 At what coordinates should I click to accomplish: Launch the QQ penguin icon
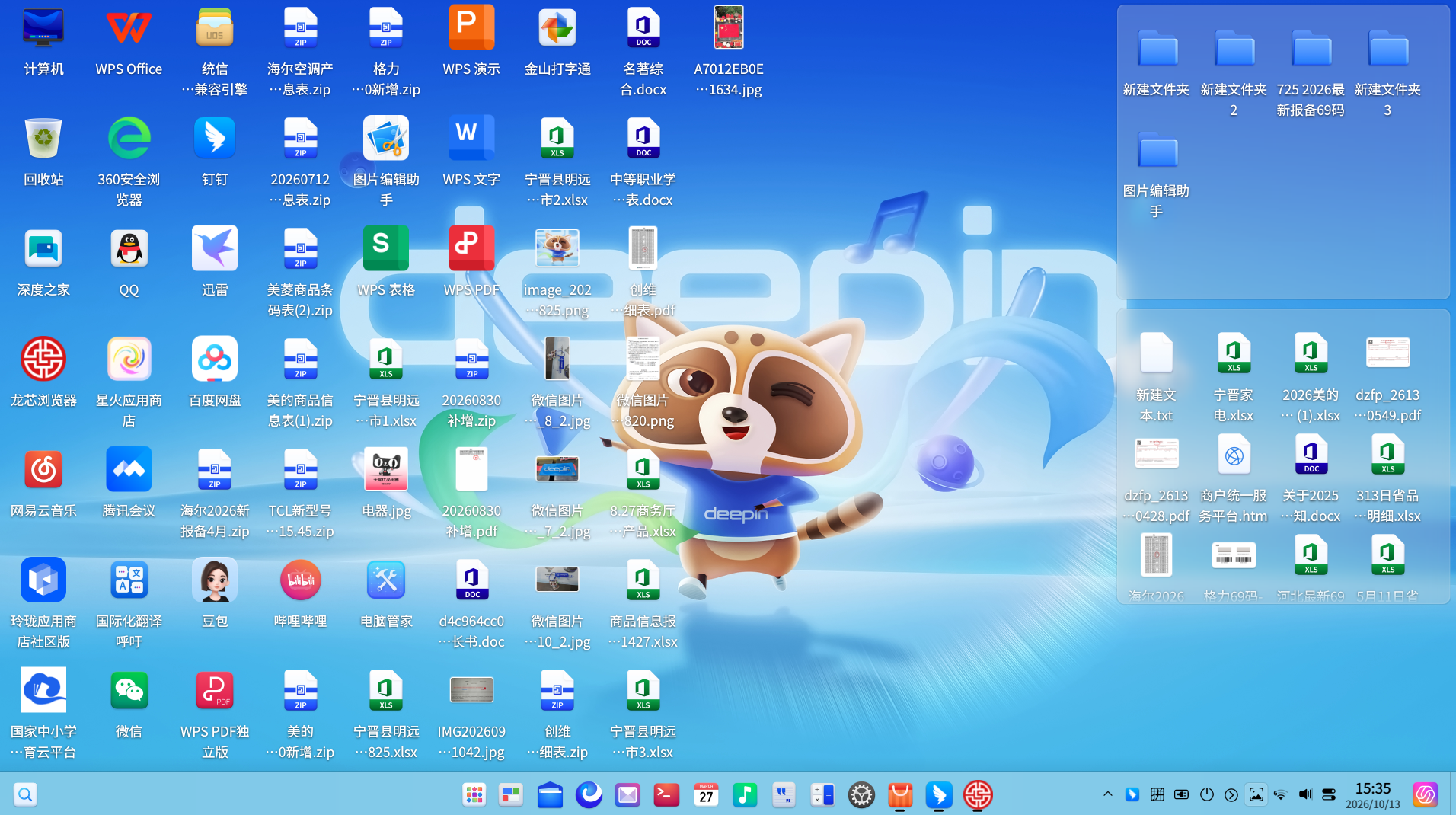point(129,249)
